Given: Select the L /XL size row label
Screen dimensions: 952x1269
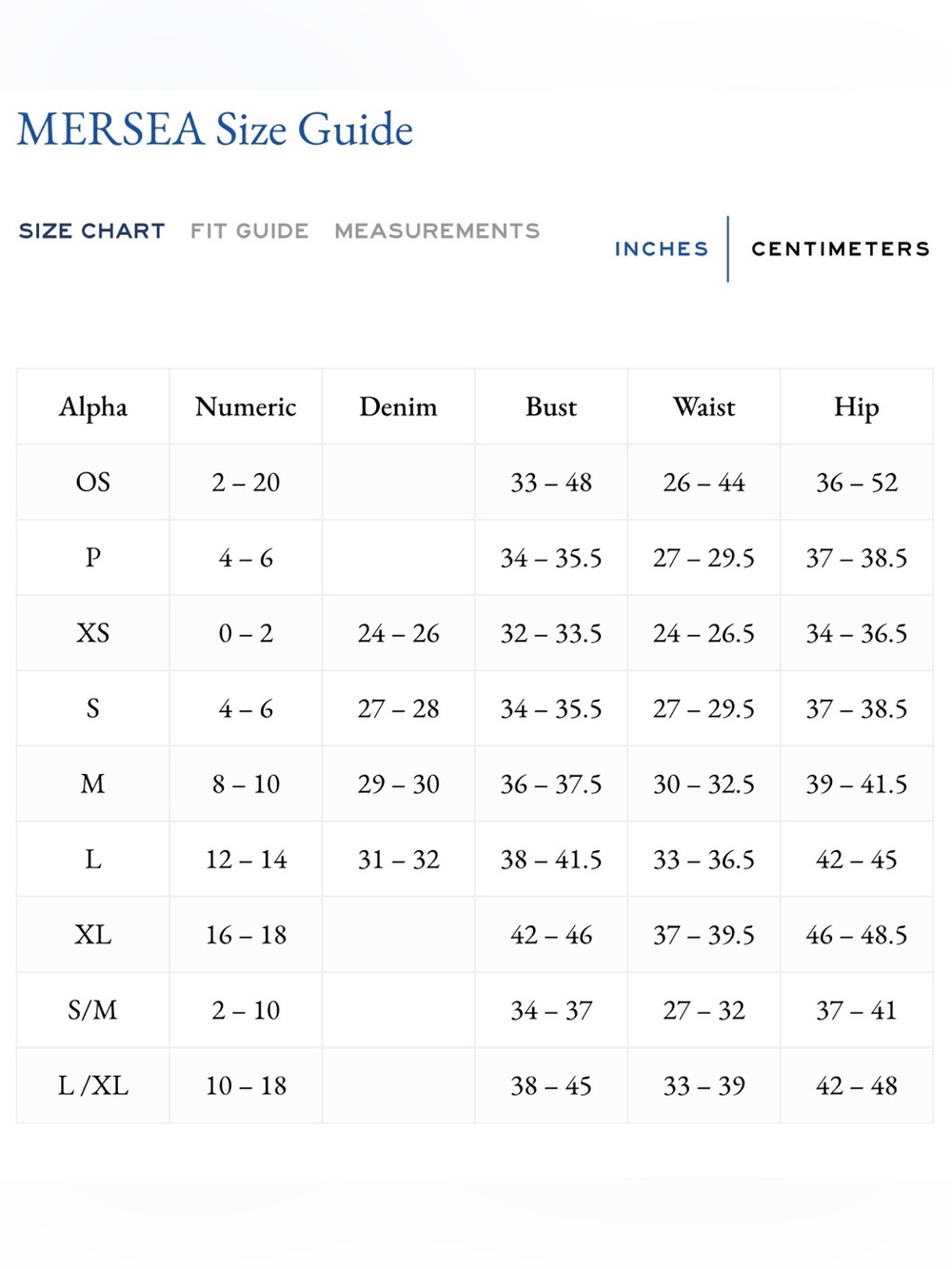Looking at the screenshot, I should click(x=93, y=1085).
